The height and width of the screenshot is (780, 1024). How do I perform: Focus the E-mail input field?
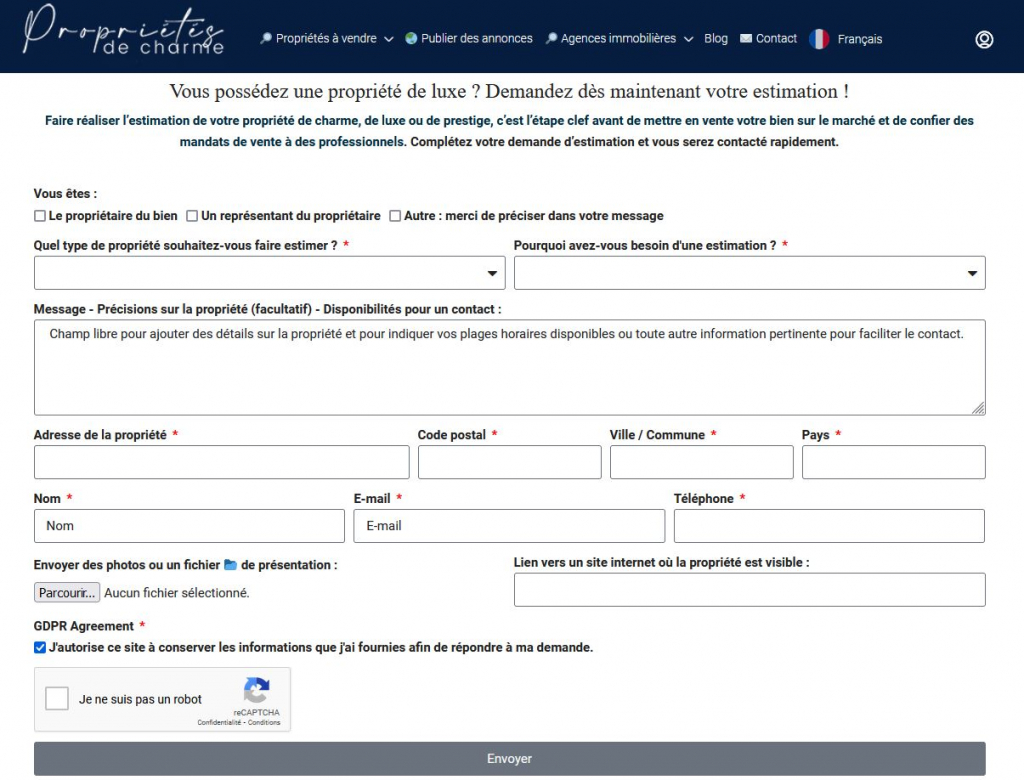coord(509,526)
